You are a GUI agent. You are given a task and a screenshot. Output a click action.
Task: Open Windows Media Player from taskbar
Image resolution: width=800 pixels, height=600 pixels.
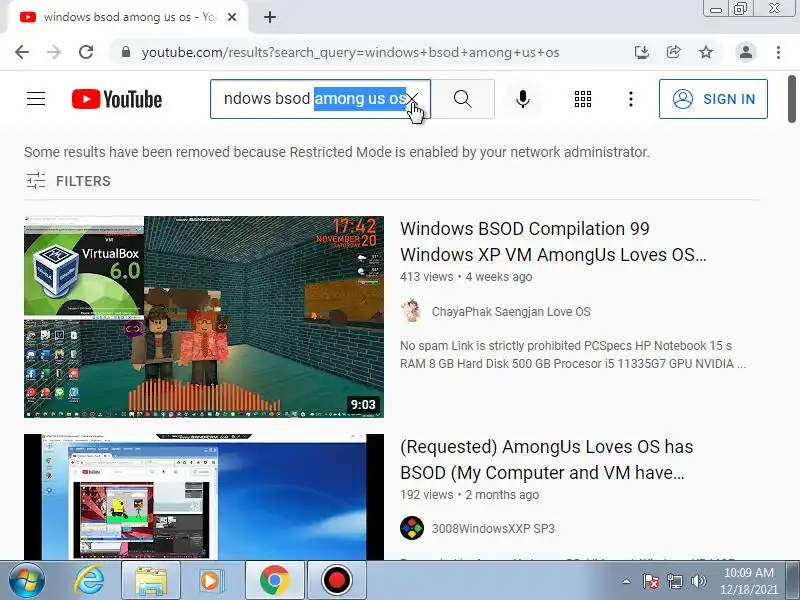click(210, 581)
